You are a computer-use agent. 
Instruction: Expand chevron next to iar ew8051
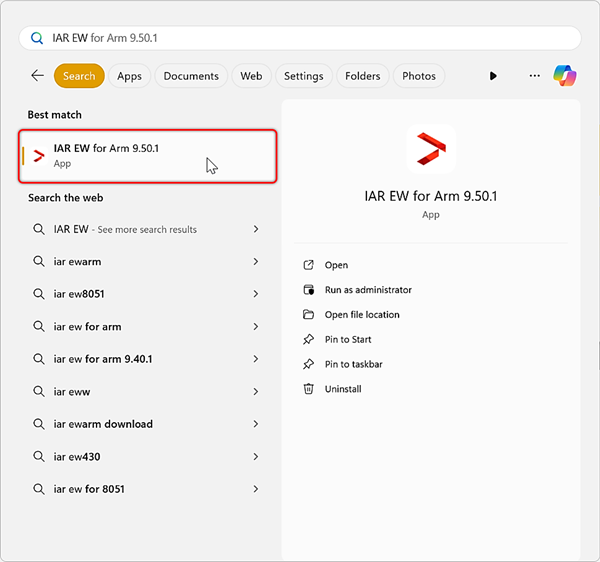(256, 294)
